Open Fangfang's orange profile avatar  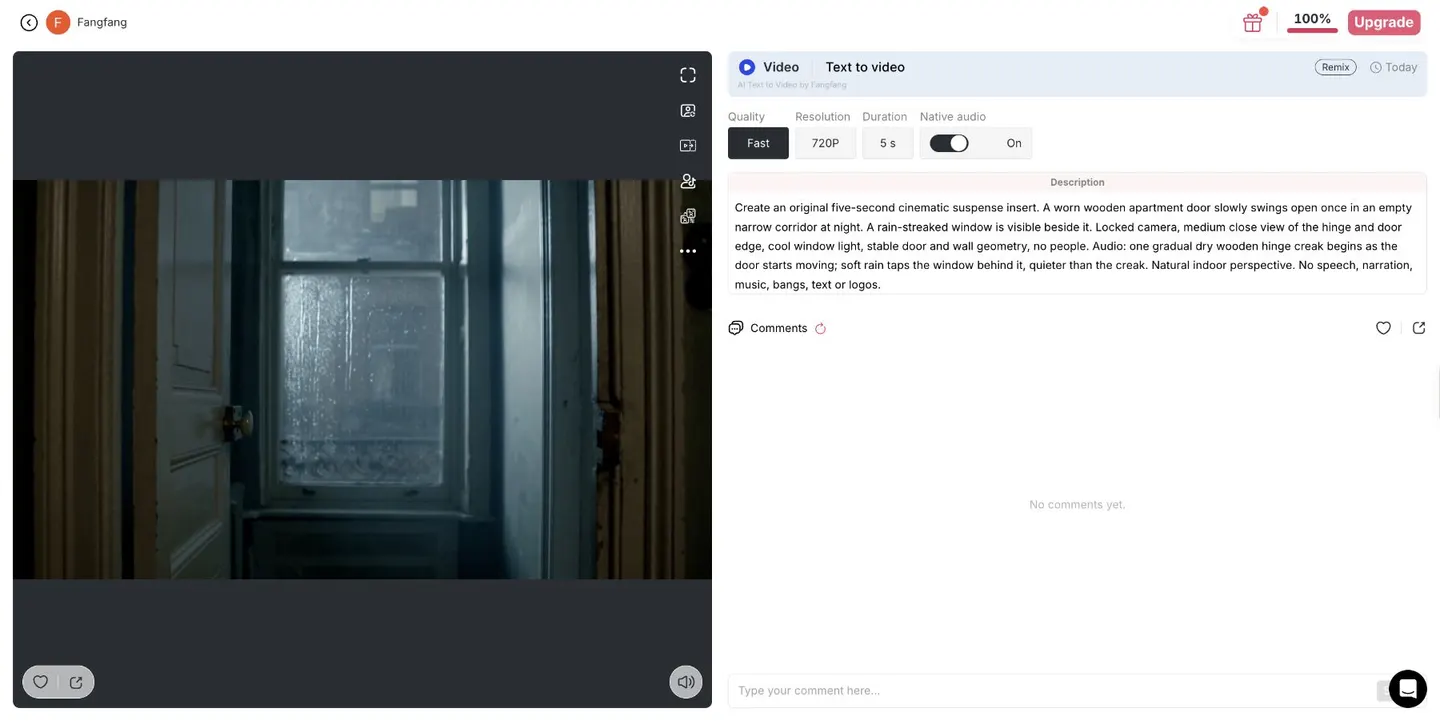58,22
